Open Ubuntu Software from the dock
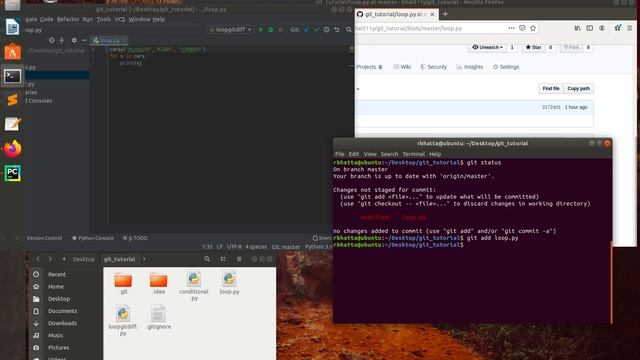The width and height of the screenshot is (640, 360). coord(12,52)
